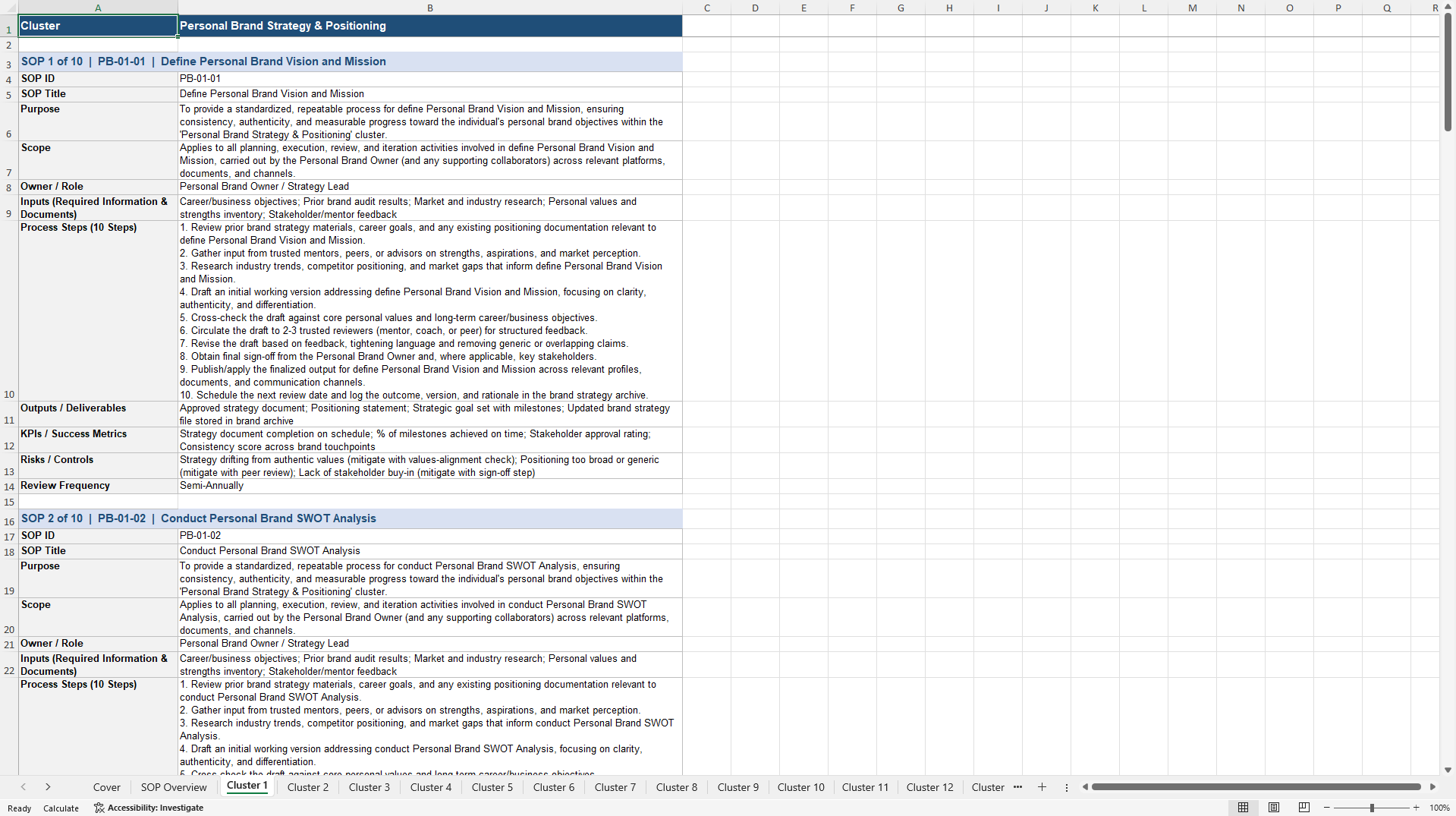Add a new sheet with plus icon
Screen dimensions: 1456x816
click(1042, 787)
